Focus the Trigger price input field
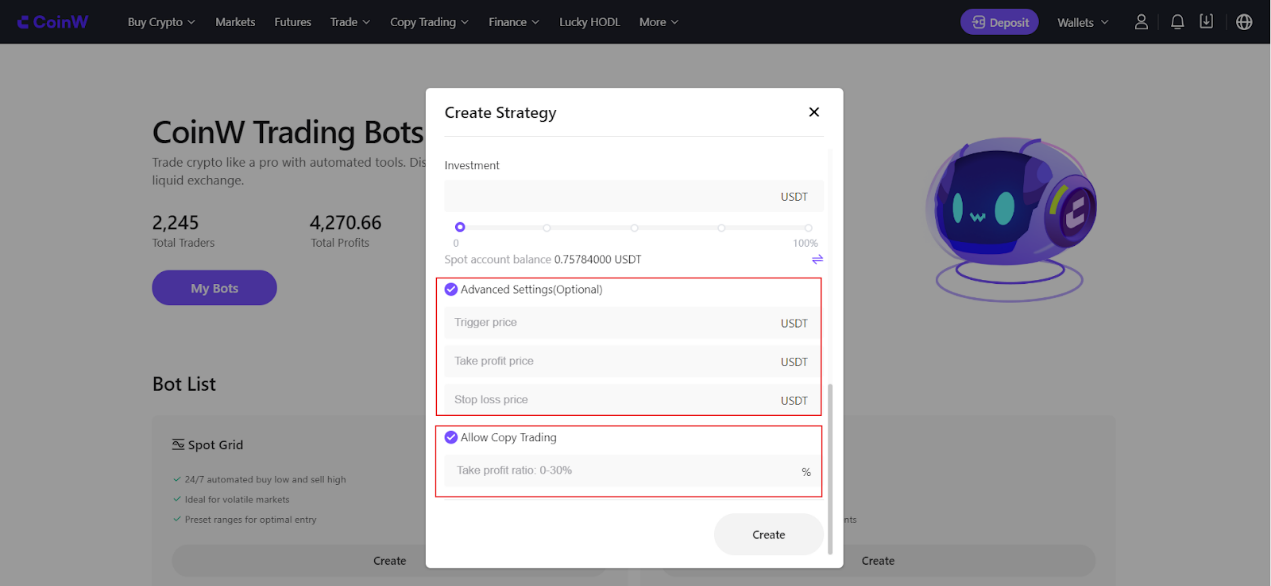The image size is (1271, 586). (634, 323)
